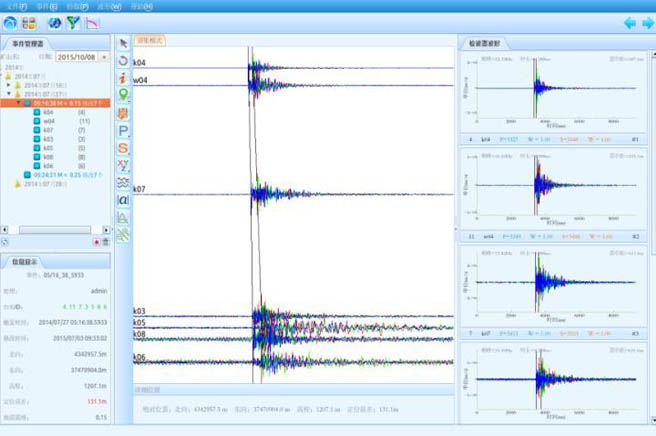Collapse the selected 05:16:38 event node

(x=19, y=102)
